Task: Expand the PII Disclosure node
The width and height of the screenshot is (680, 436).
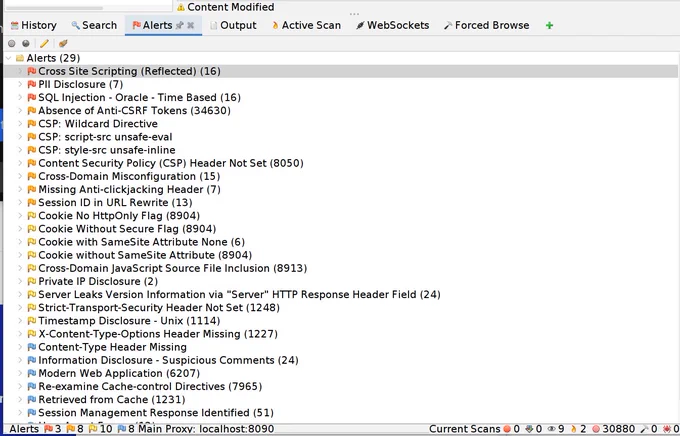Action: coord(20,84)
